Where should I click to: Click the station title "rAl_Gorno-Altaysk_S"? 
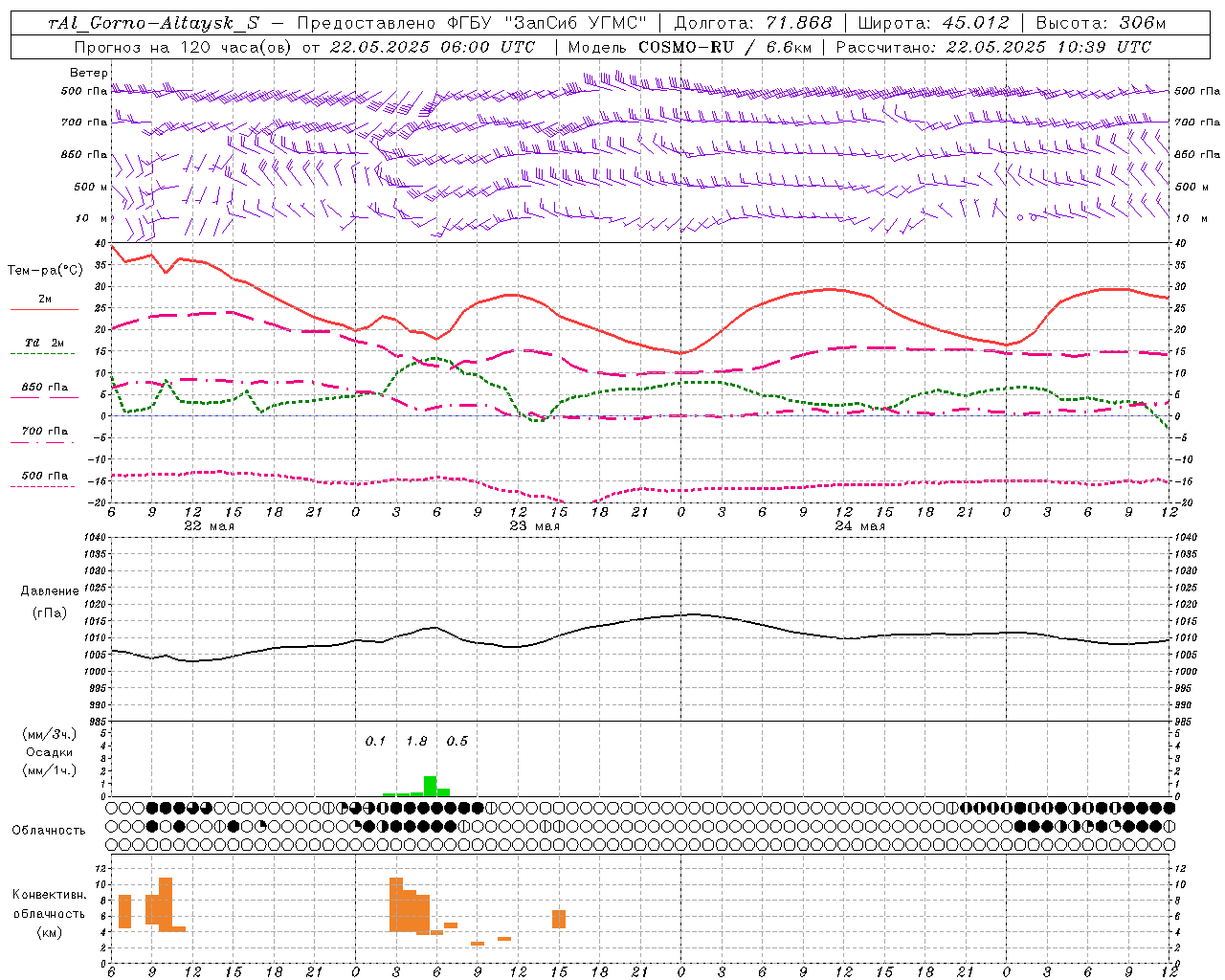pyautogui.click(x=153, y=23)
